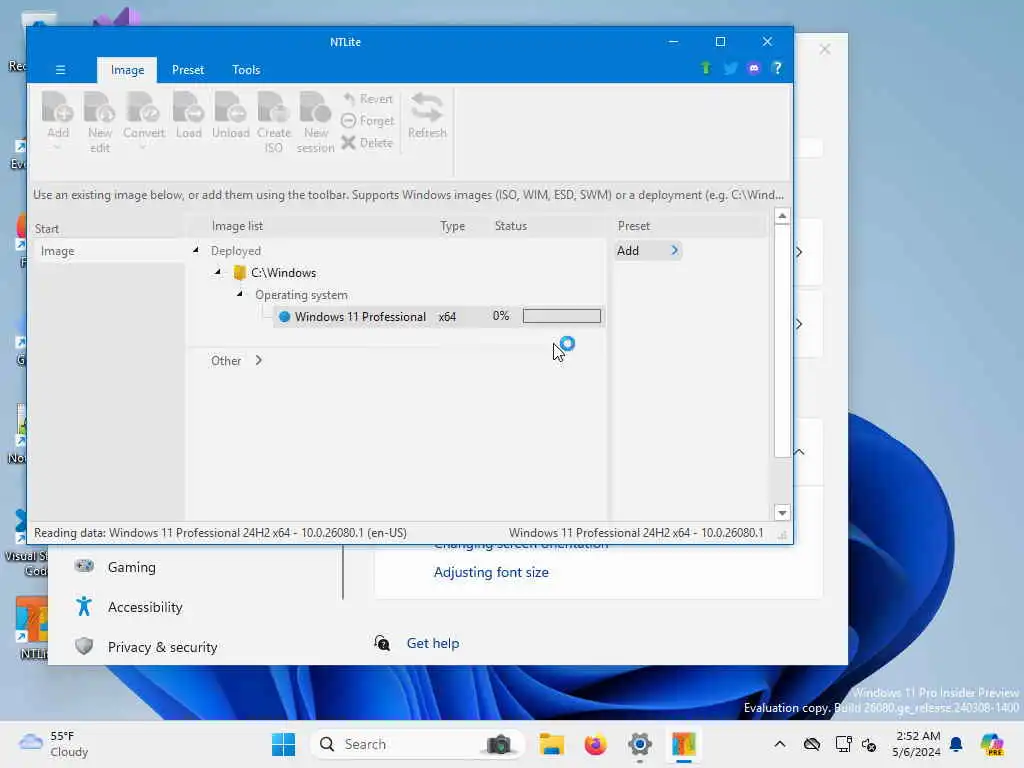
Task: Open Firefox from the taskbar
Action: click(x=596, y=744)
